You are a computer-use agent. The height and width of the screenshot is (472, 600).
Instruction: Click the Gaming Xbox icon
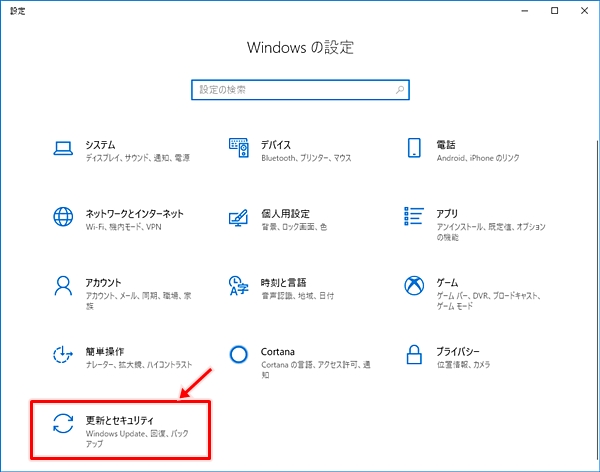click(414, 287)
